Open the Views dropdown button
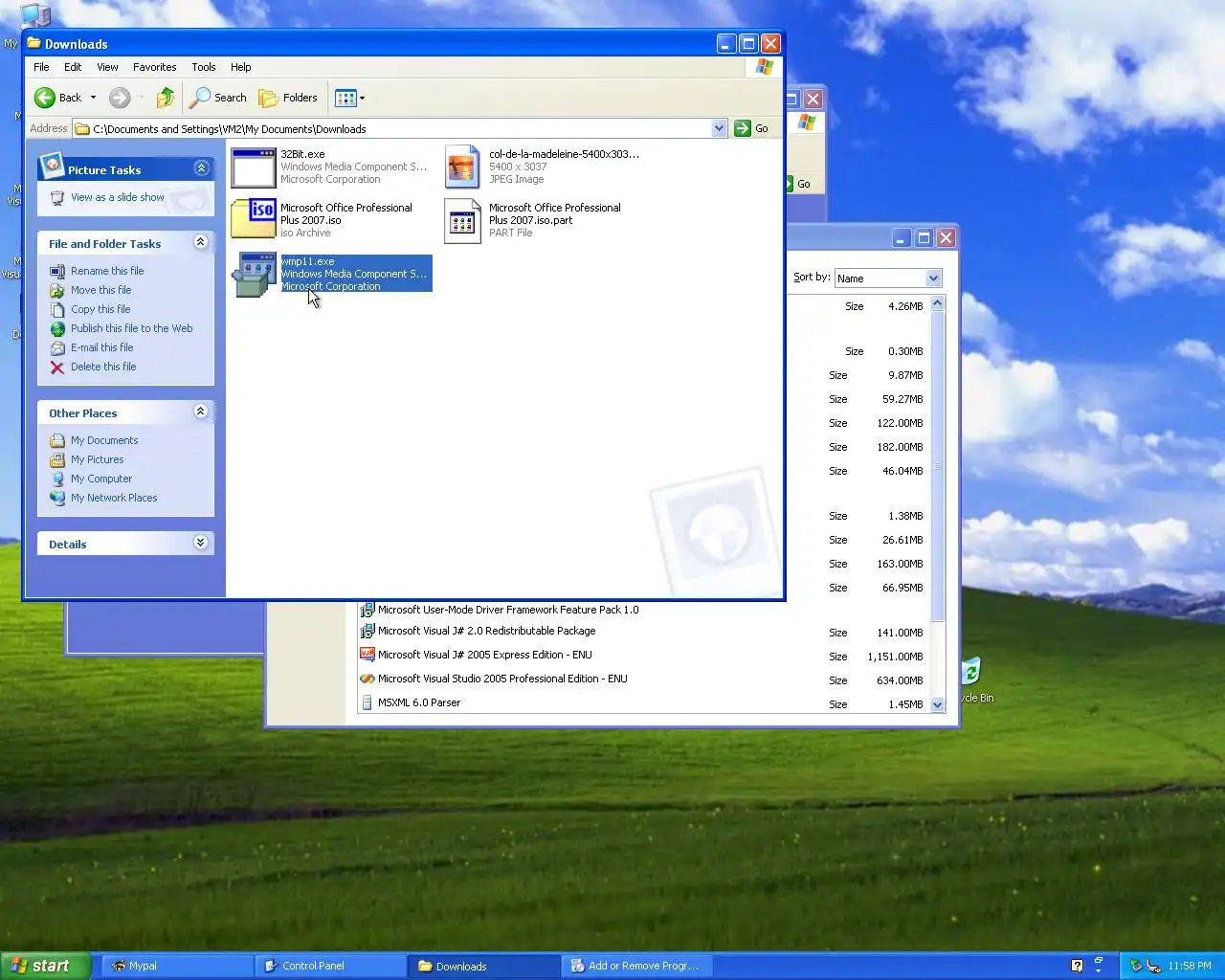The height and width of the screenshot is (980, 1225). tap(350, 98)
